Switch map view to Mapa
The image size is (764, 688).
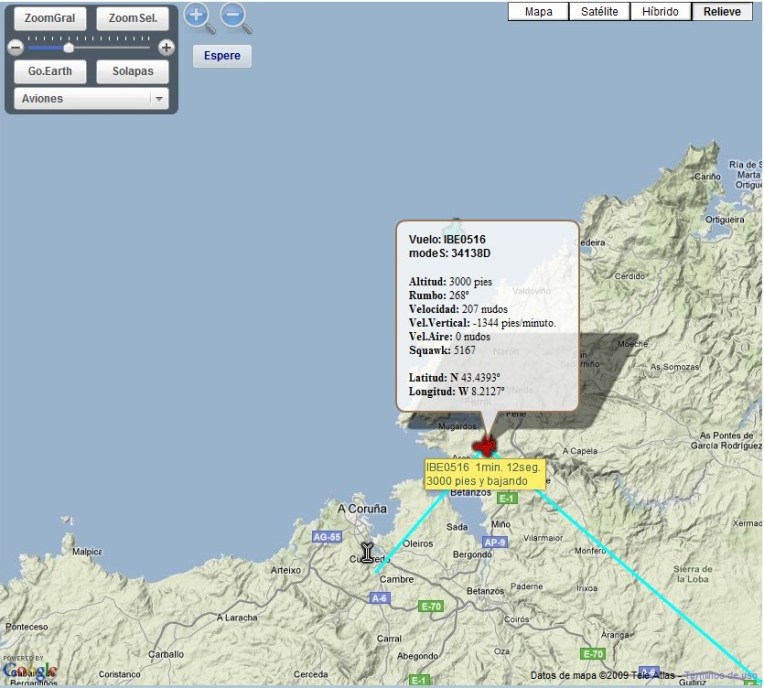point(539,11)
